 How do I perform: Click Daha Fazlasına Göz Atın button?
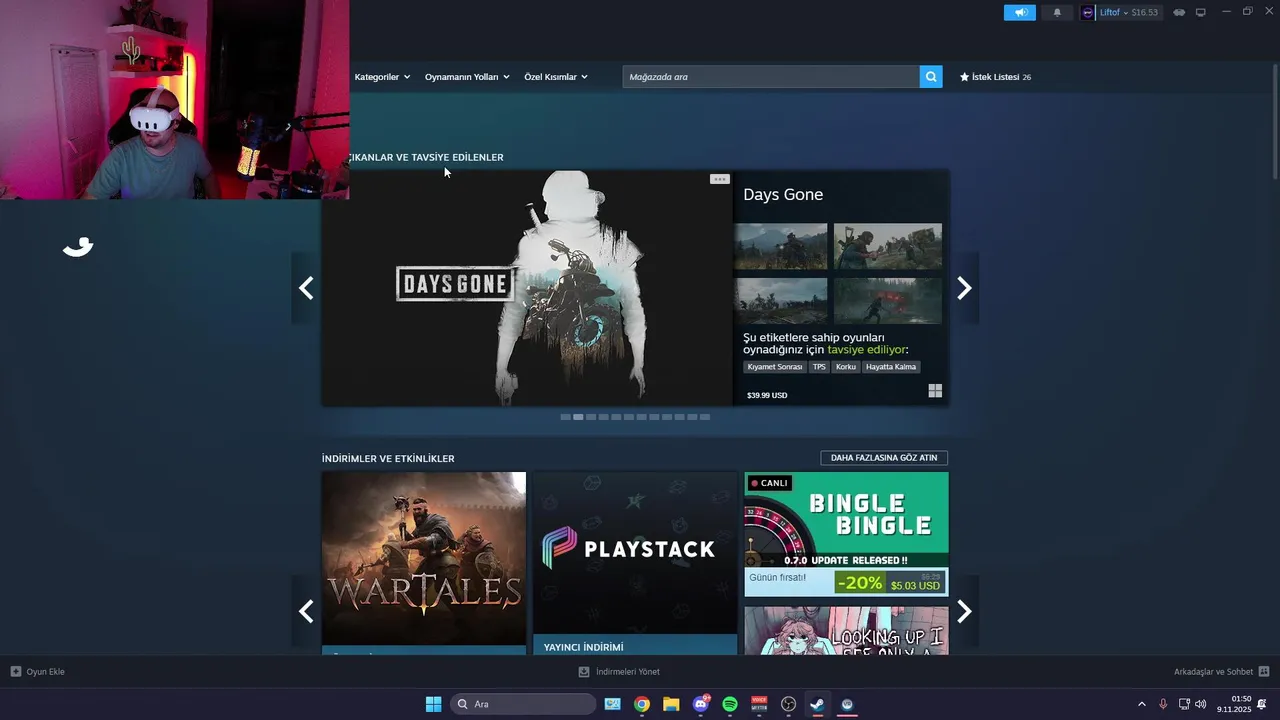pos(884,458)
